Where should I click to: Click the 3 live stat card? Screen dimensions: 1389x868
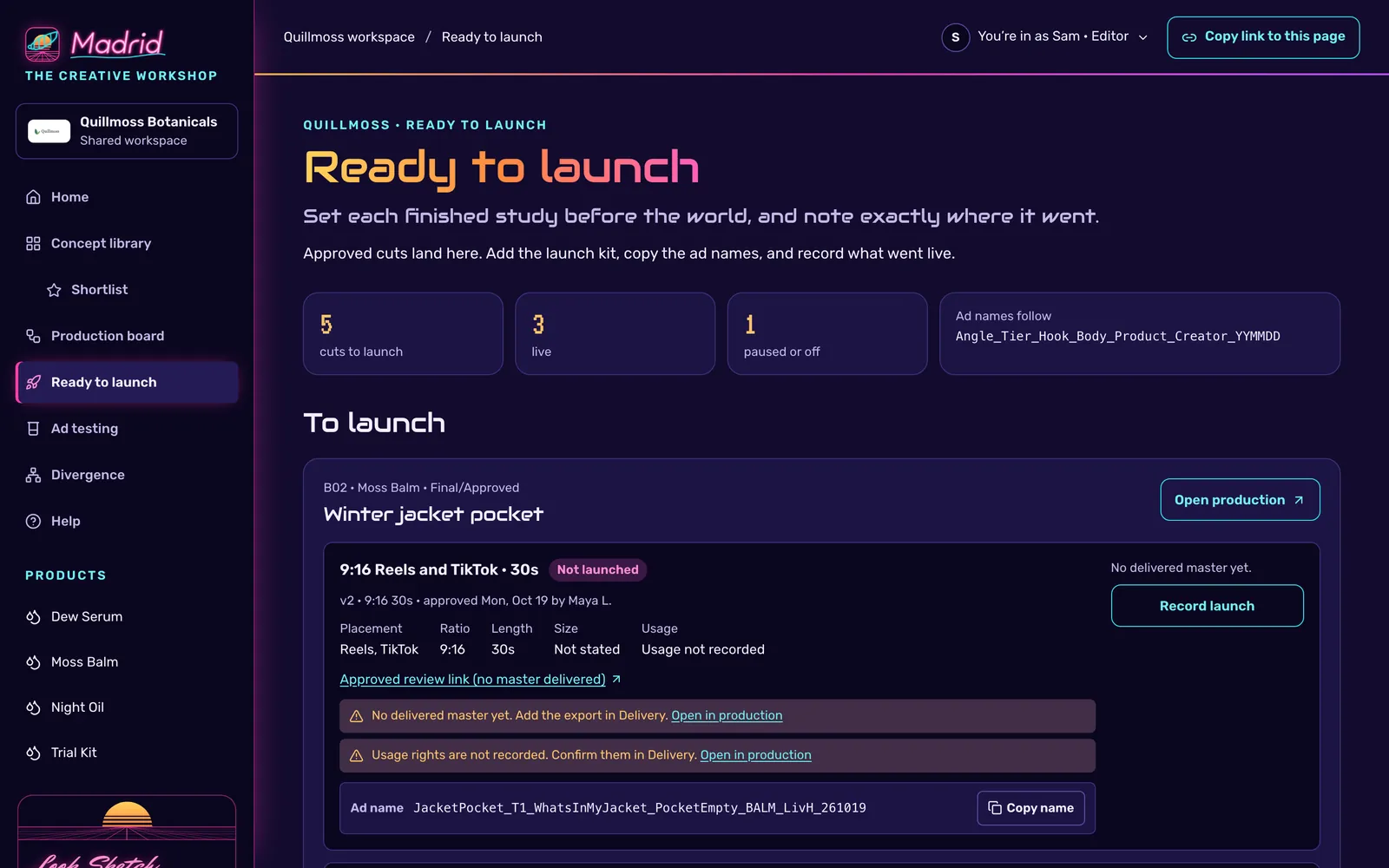pyautogui.click(x=615, y=333)
